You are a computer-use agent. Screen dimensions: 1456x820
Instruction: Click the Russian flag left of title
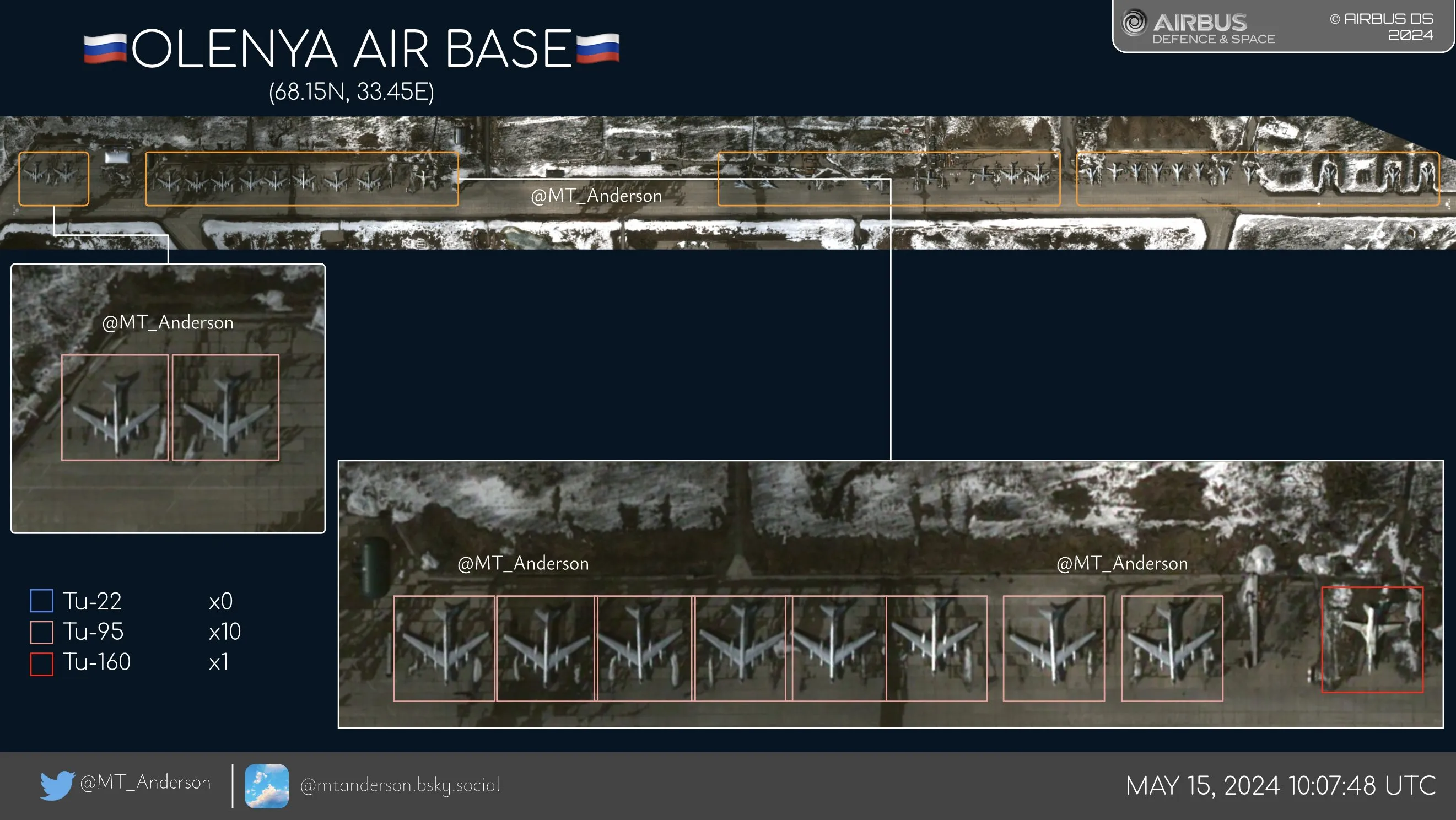pyautogui.click(x=105, y=48)
